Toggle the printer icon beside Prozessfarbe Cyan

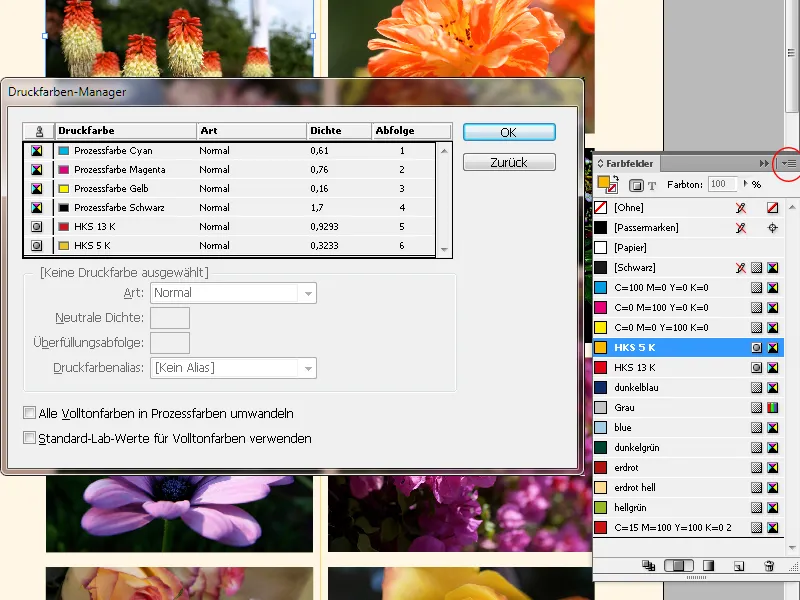36,150
